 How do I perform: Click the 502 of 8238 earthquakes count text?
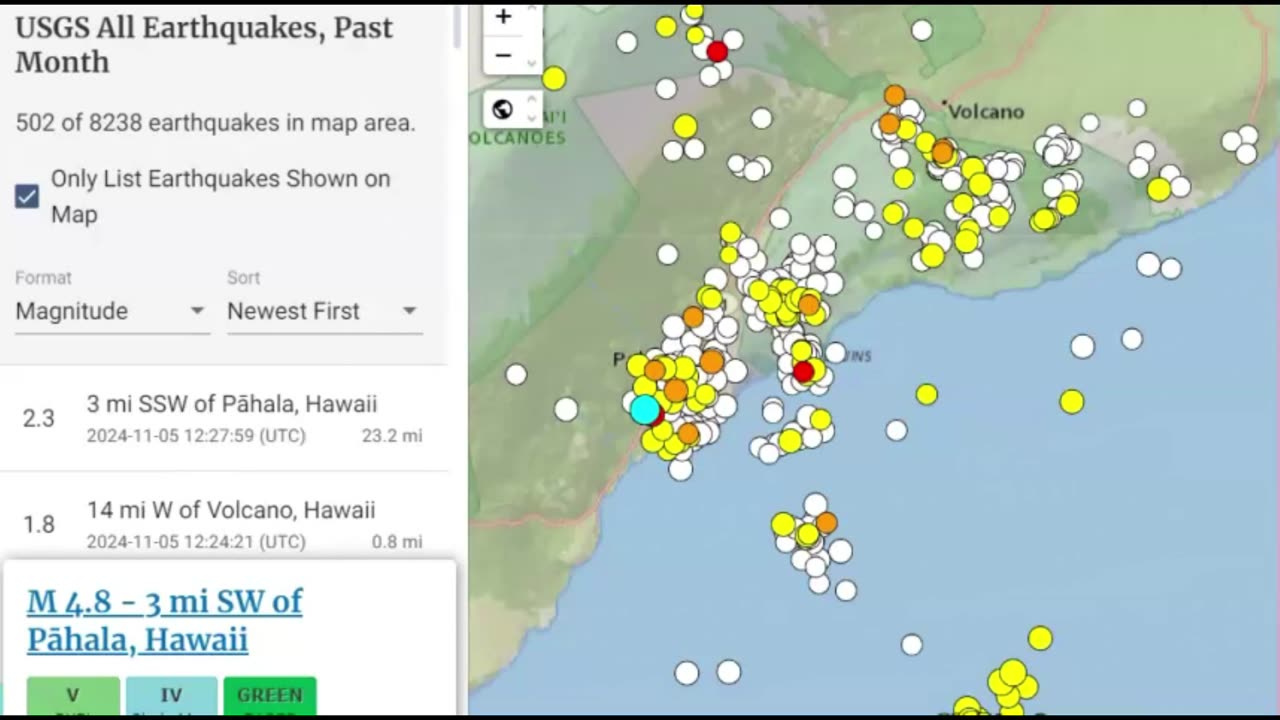[215, 123]
